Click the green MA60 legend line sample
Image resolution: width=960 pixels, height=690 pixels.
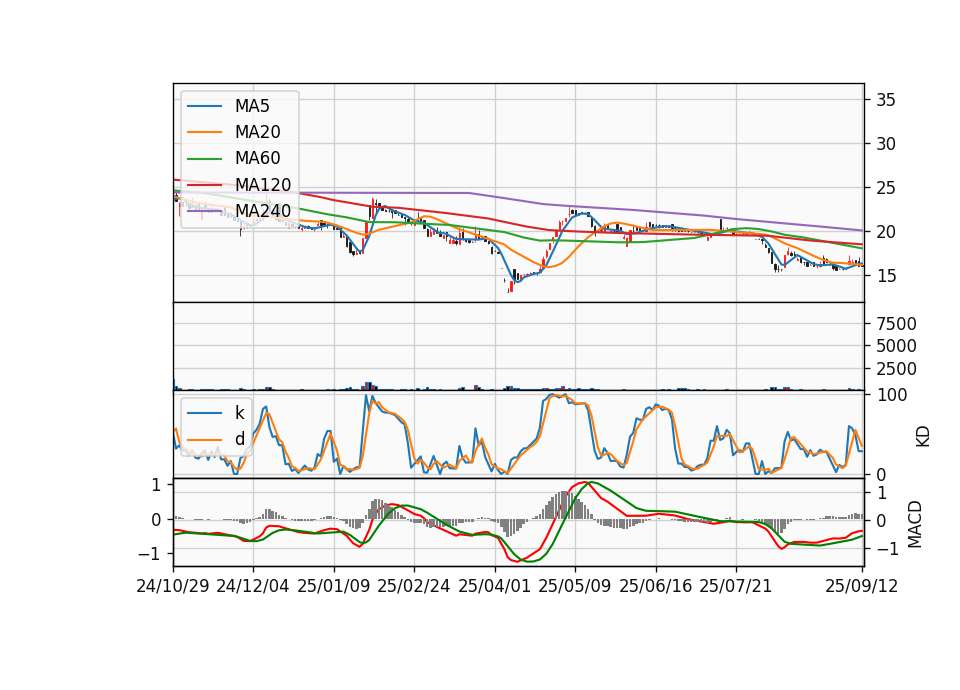[204, 159]
